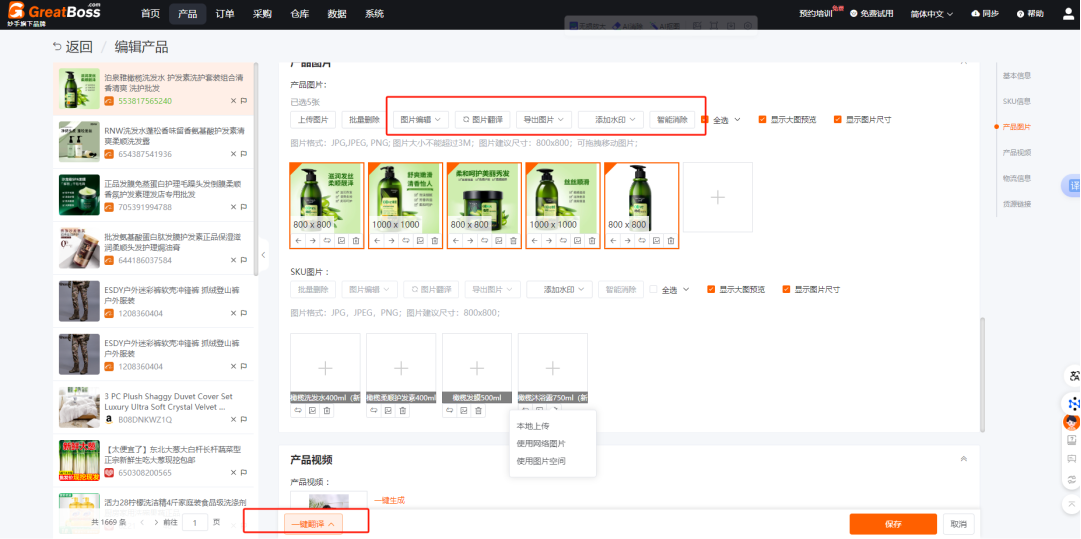This screenshot has height=539, width=1081.
Task: Open 图片编辑 dropdown for product images
Action: [420, 119]
